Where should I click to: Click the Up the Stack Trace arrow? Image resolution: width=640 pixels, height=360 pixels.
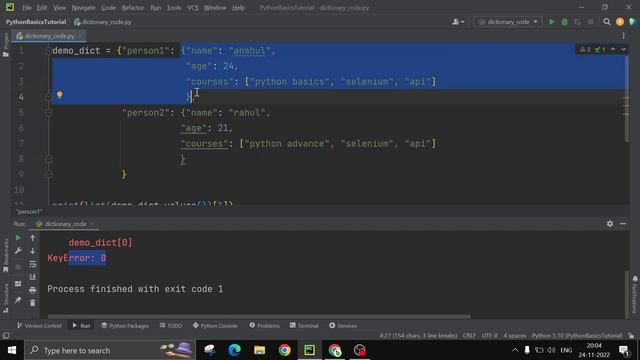click(33, 238)
